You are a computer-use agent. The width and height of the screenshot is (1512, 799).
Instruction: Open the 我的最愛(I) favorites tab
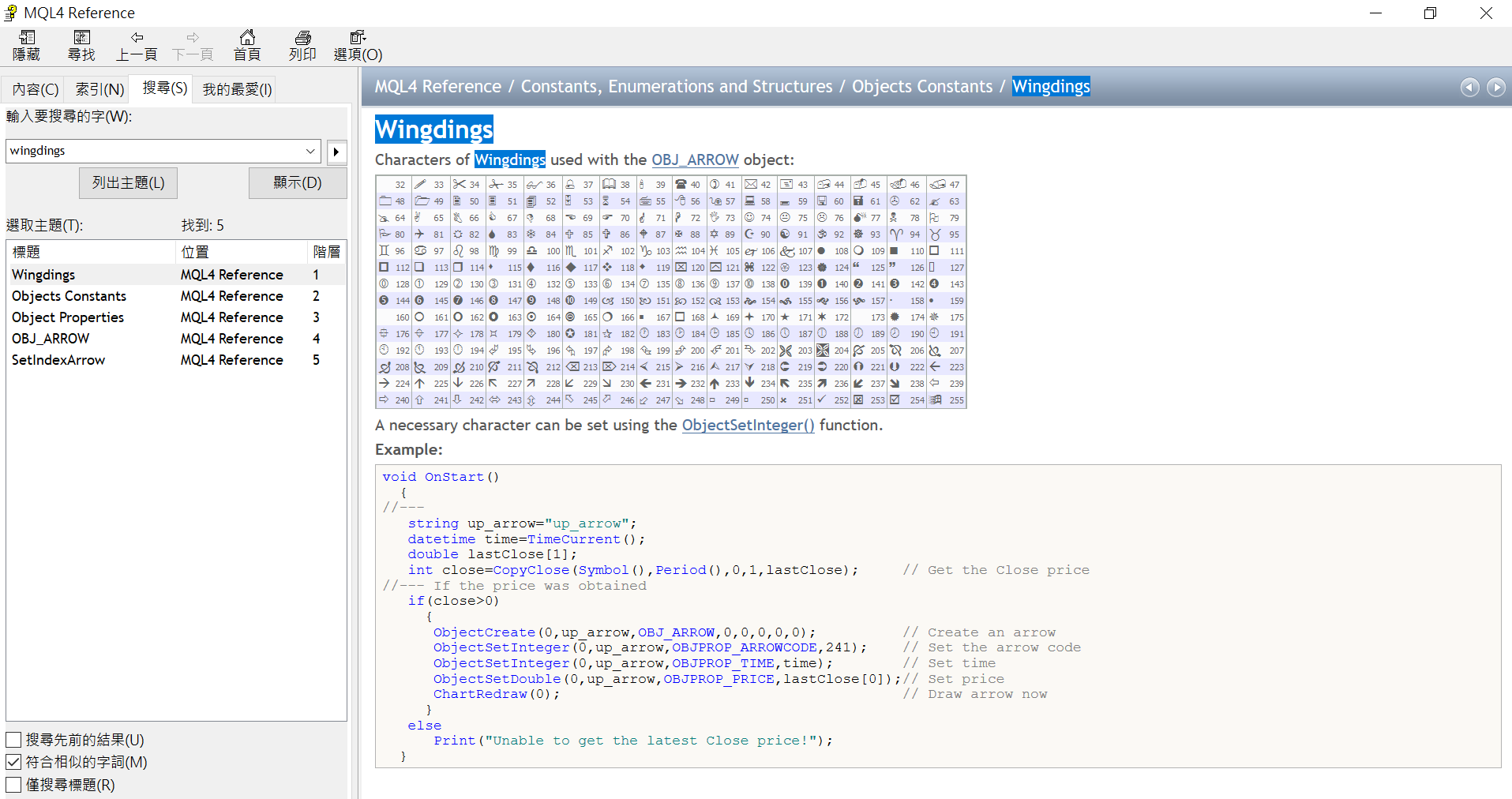click(237, 90)
